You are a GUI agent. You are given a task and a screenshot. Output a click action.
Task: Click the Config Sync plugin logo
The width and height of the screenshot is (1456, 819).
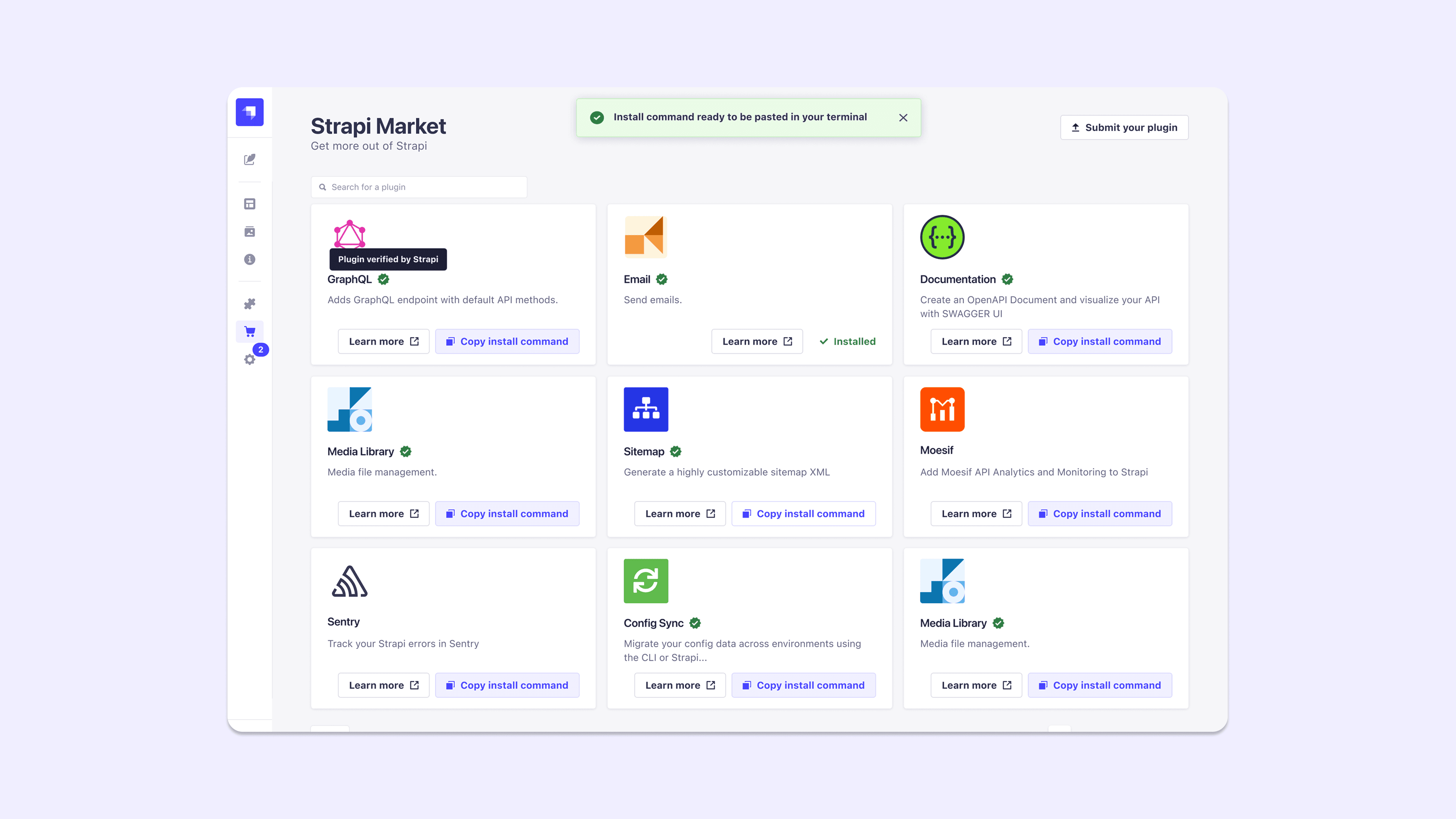(x=645, y=581)
